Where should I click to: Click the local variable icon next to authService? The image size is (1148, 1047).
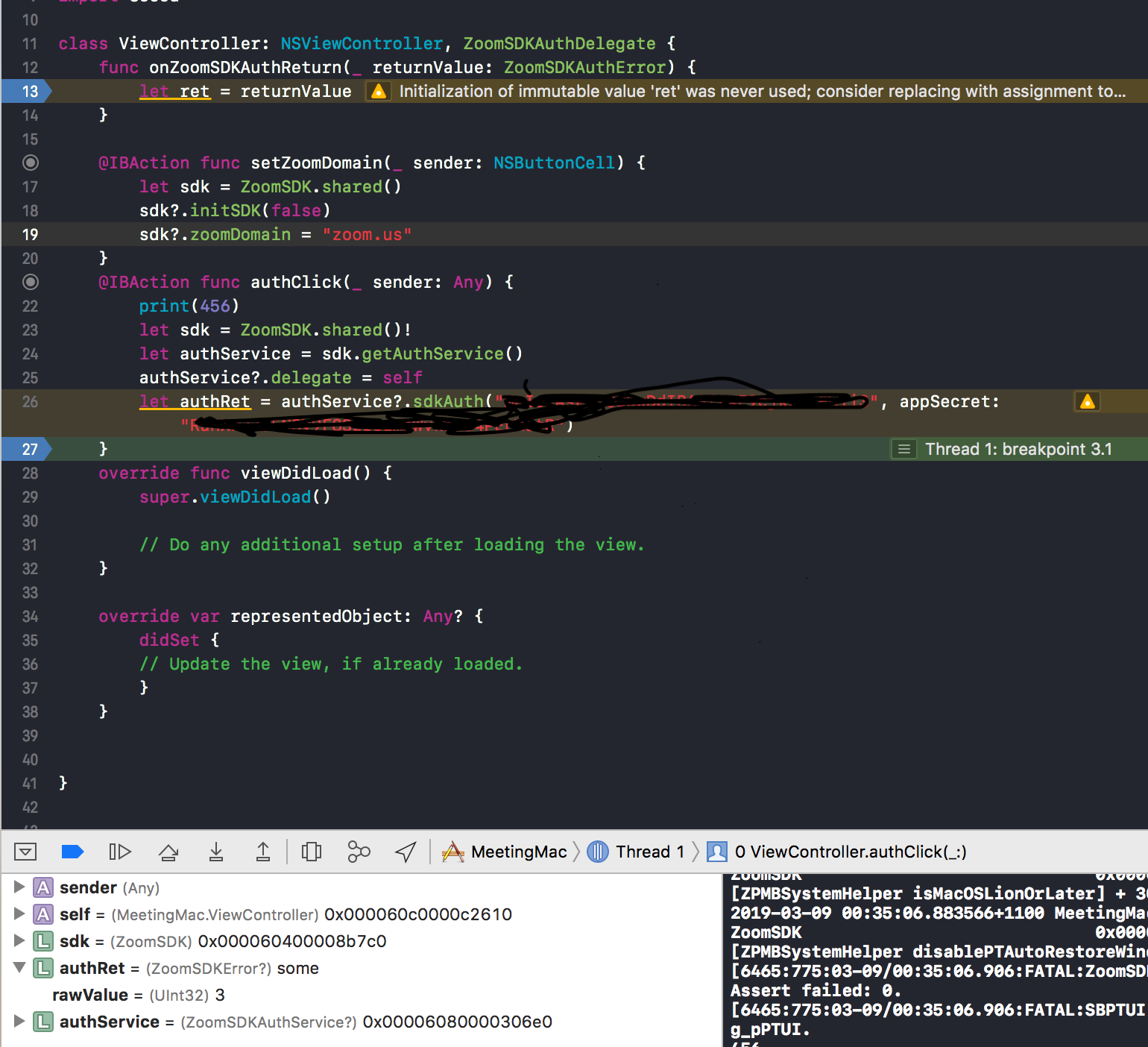(x=44, y=1022)
